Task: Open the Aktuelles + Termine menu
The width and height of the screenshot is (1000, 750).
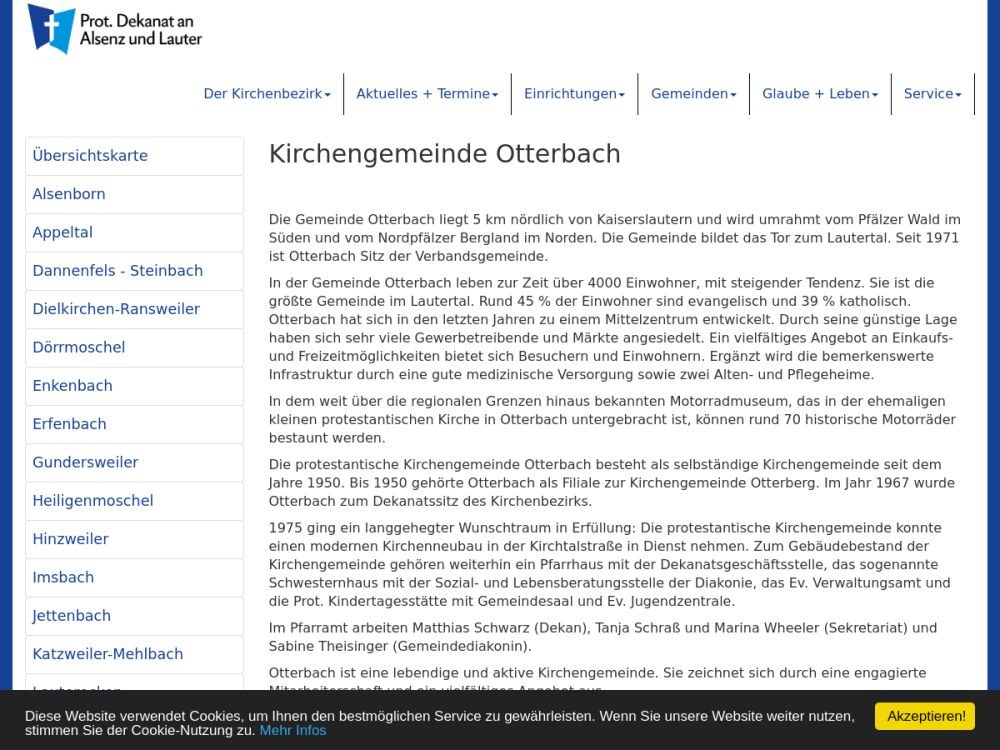Action: (x=427, y=94)
